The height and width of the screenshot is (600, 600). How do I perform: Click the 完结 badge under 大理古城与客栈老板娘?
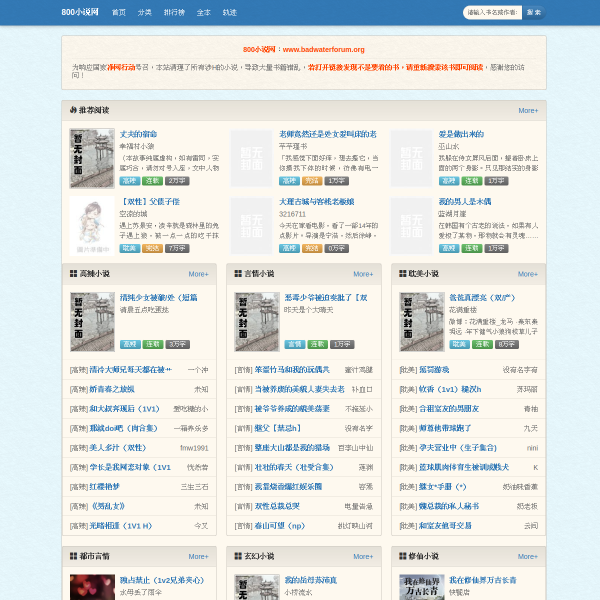pos(312,248)
